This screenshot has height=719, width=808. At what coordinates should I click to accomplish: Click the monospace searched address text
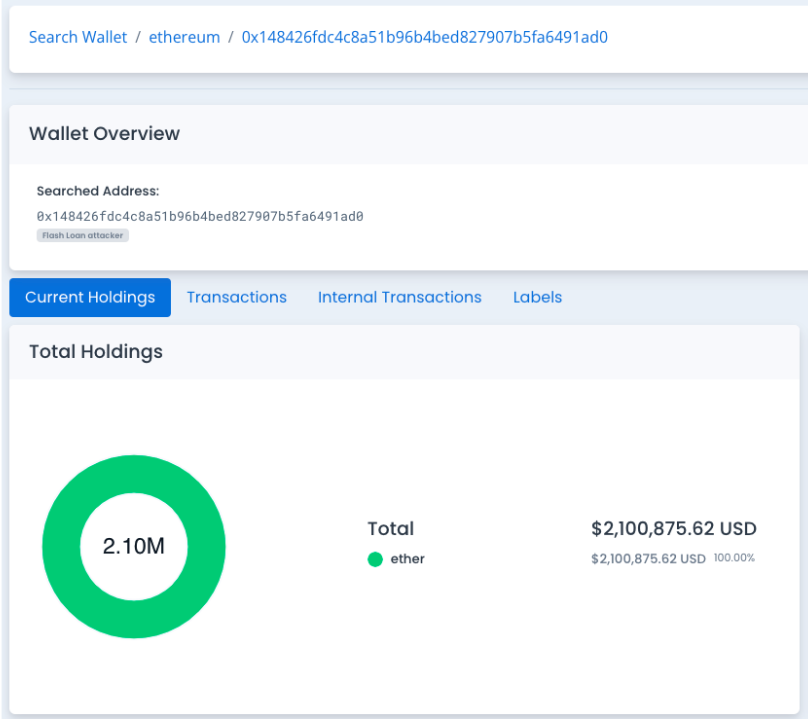200,216
